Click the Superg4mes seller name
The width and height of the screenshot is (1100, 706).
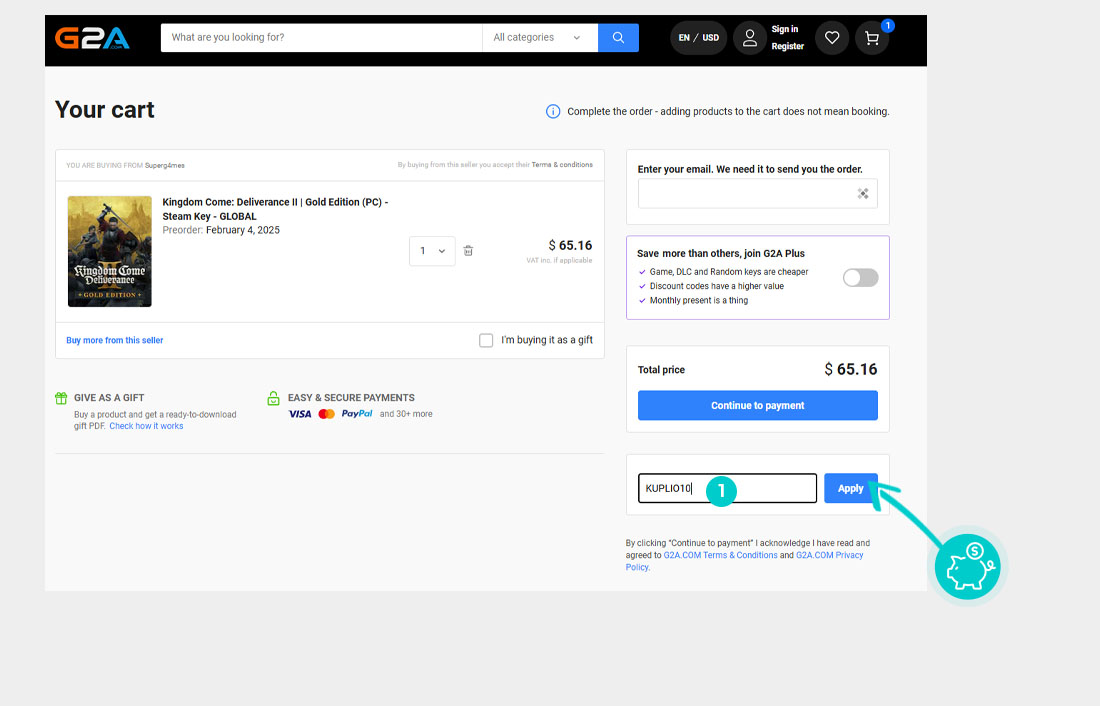coord(165,166)
